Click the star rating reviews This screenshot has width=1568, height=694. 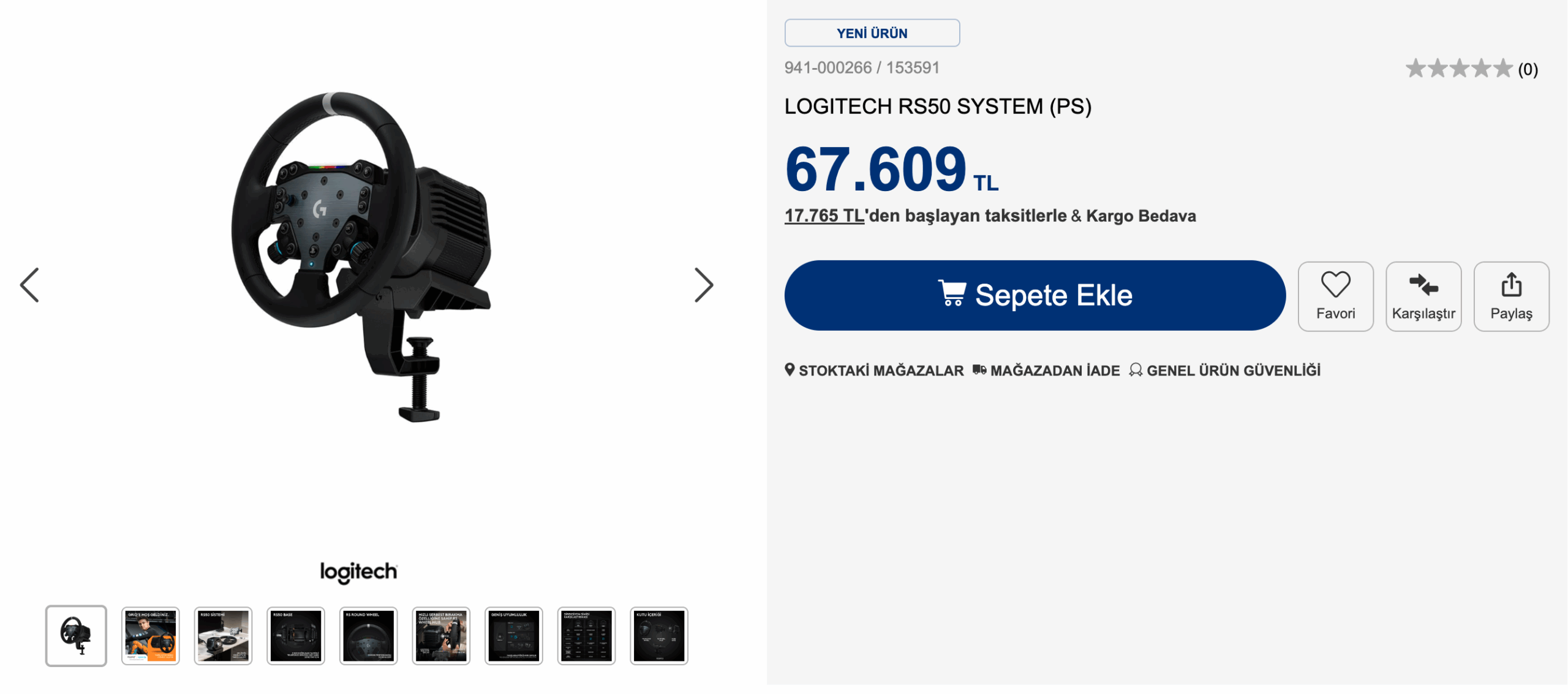(x=1470, y=69)
